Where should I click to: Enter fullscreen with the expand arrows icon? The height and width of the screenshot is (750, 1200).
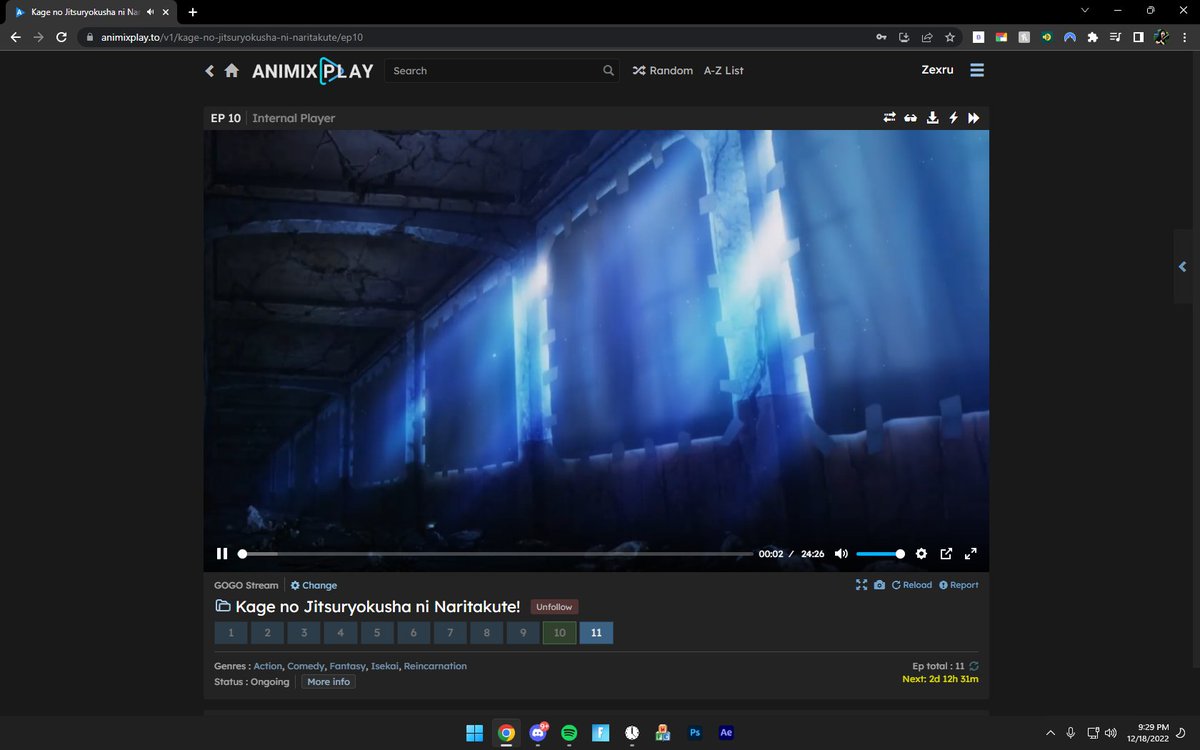tap(970, 554)
